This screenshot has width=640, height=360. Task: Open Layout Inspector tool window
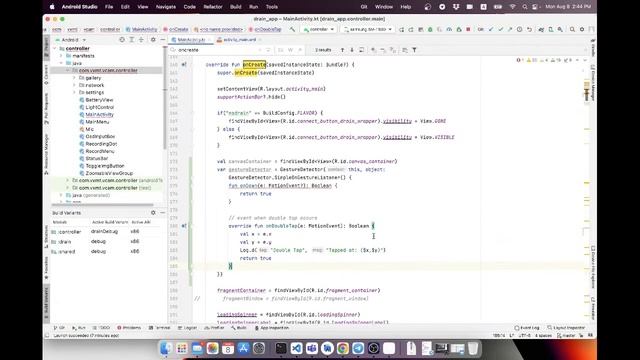[x=566, y=328]
